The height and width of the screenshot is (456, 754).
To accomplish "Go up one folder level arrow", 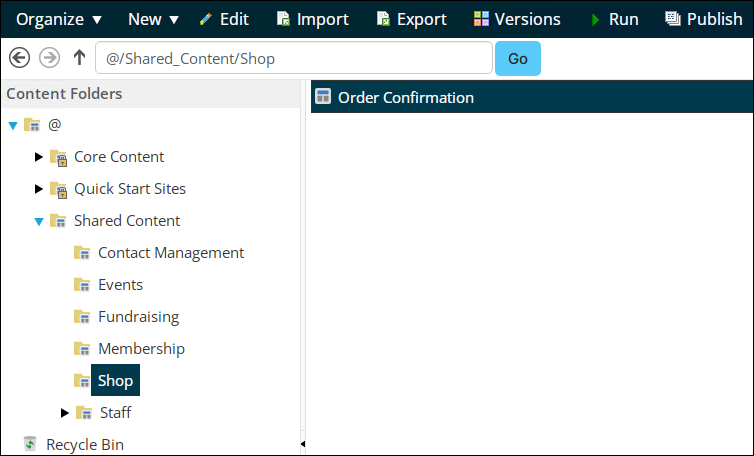I will tap(79, 58).
